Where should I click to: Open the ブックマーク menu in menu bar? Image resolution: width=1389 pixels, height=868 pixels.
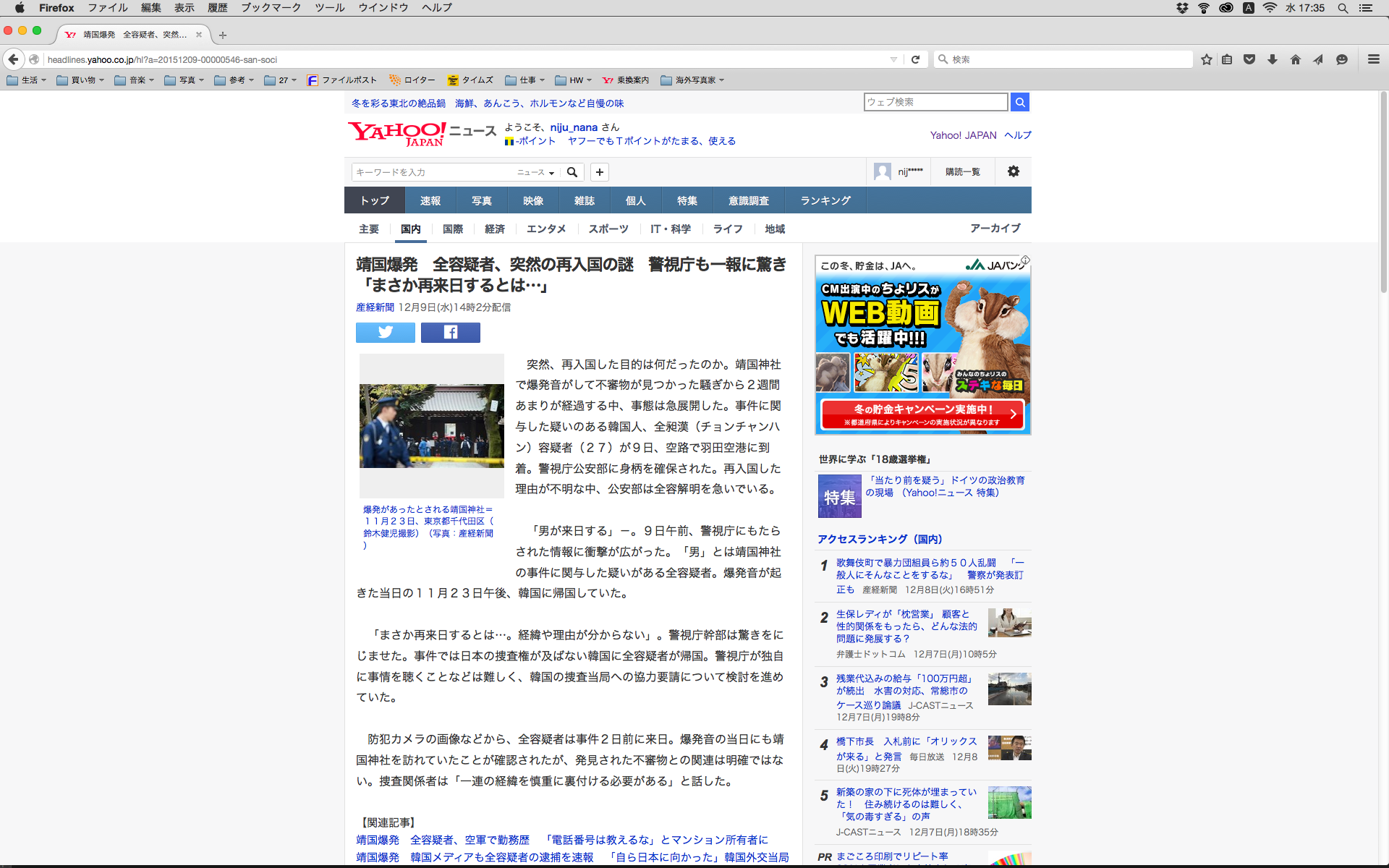click(271, 7)
